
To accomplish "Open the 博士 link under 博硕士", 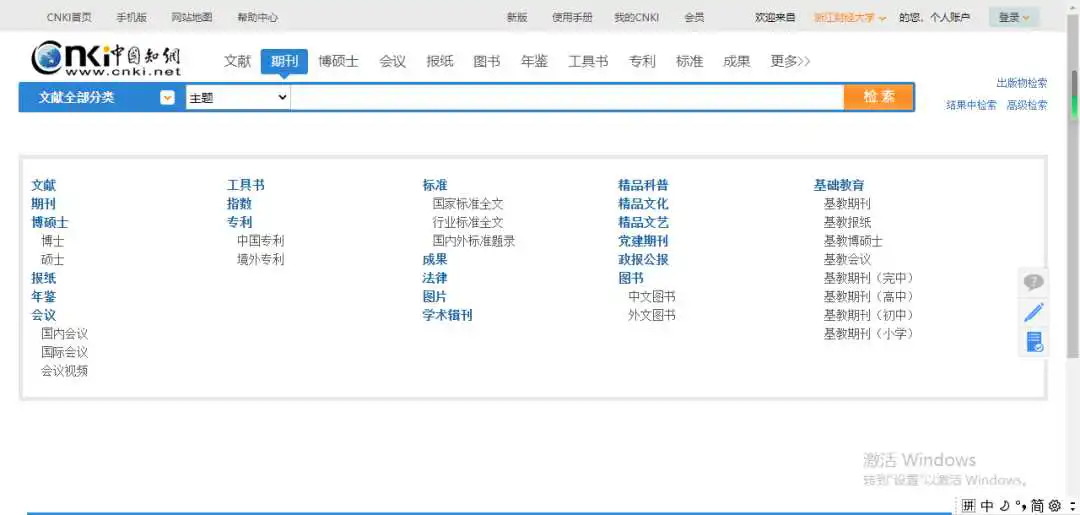I will [x=52, y=241].
